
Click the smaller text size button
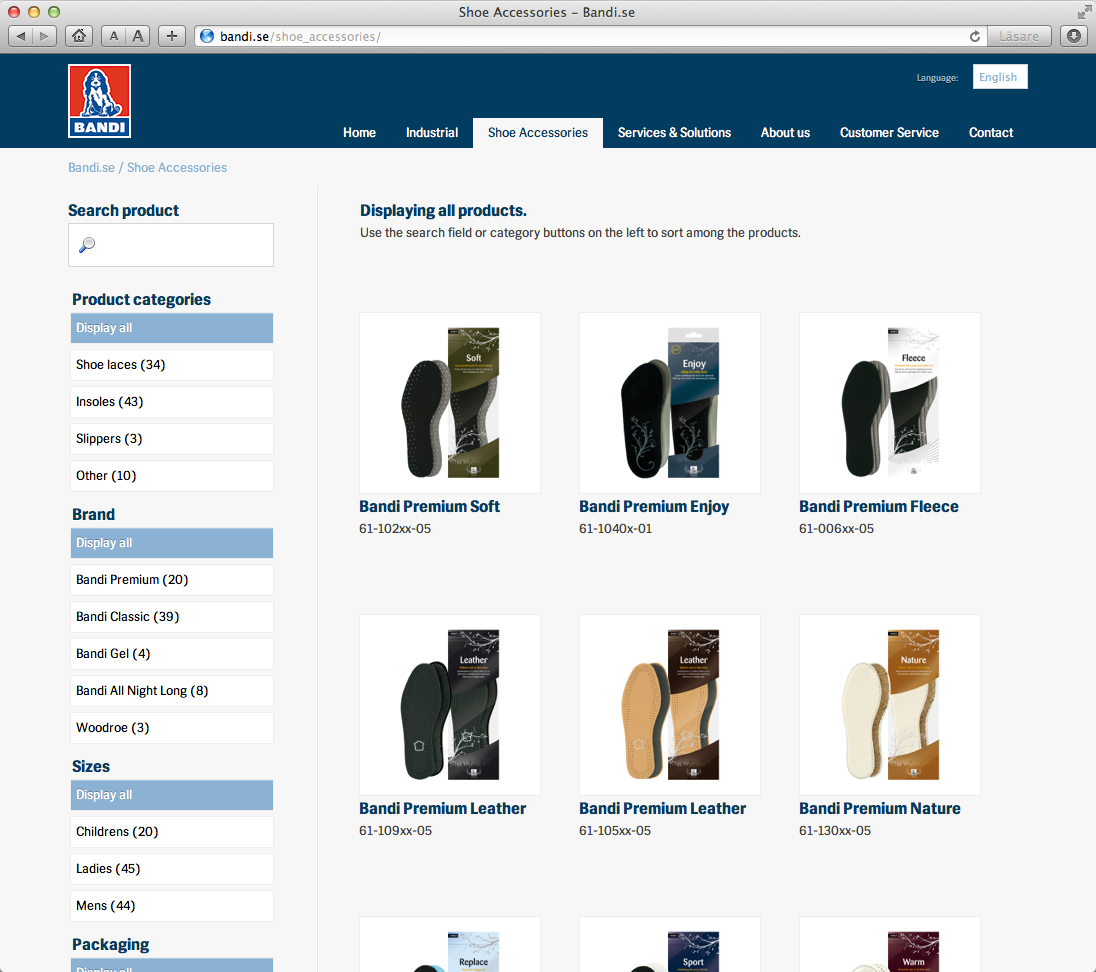114,36
